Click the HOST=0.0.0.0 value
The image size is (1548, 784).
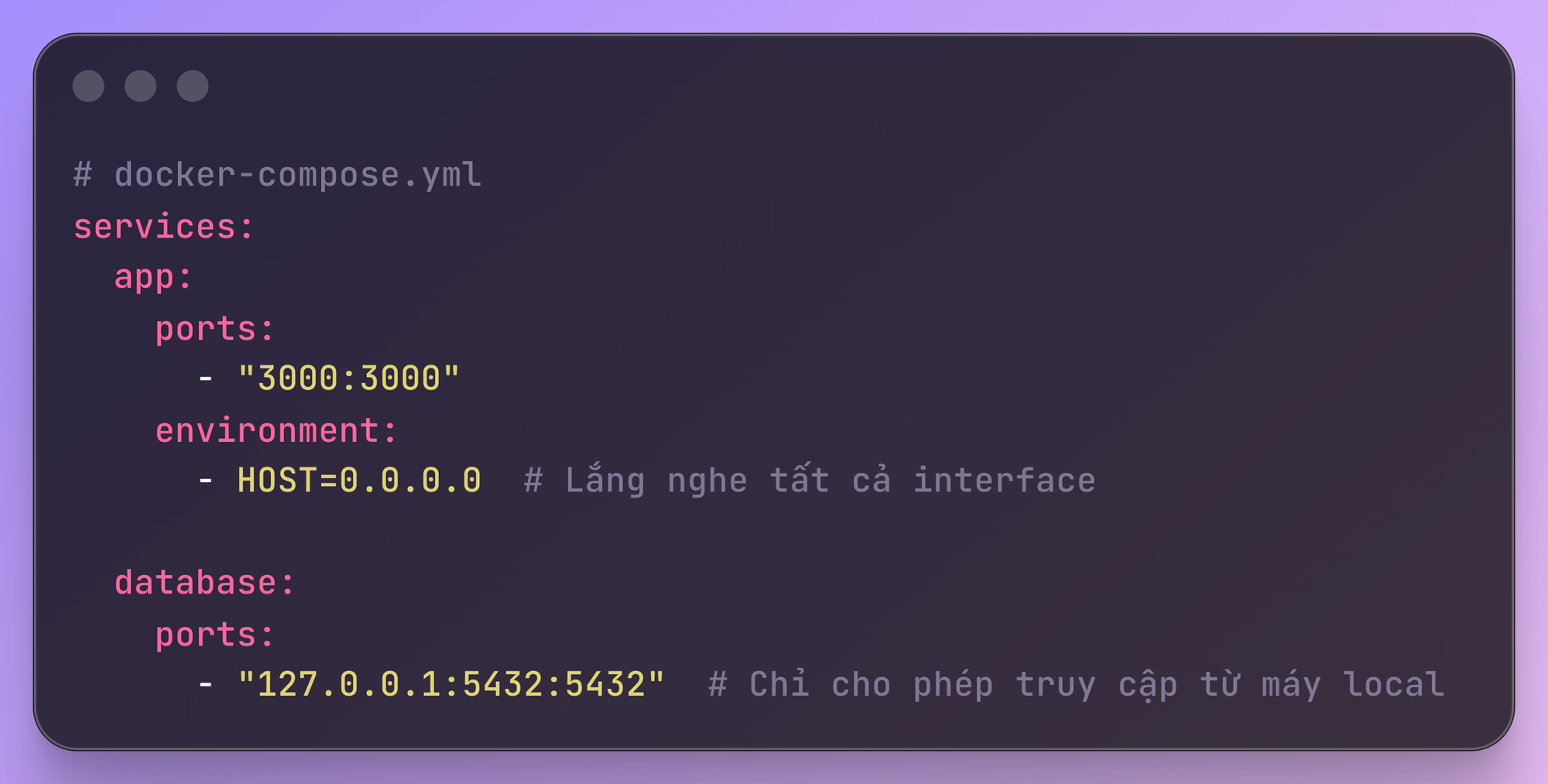coord(359,481)
